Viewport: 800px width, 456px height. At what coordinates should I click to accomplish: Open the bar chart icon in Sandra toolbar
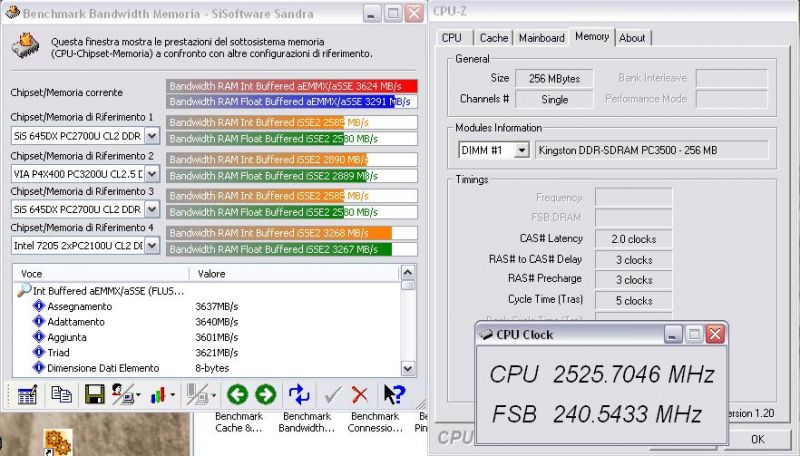(x=159, y=394)
